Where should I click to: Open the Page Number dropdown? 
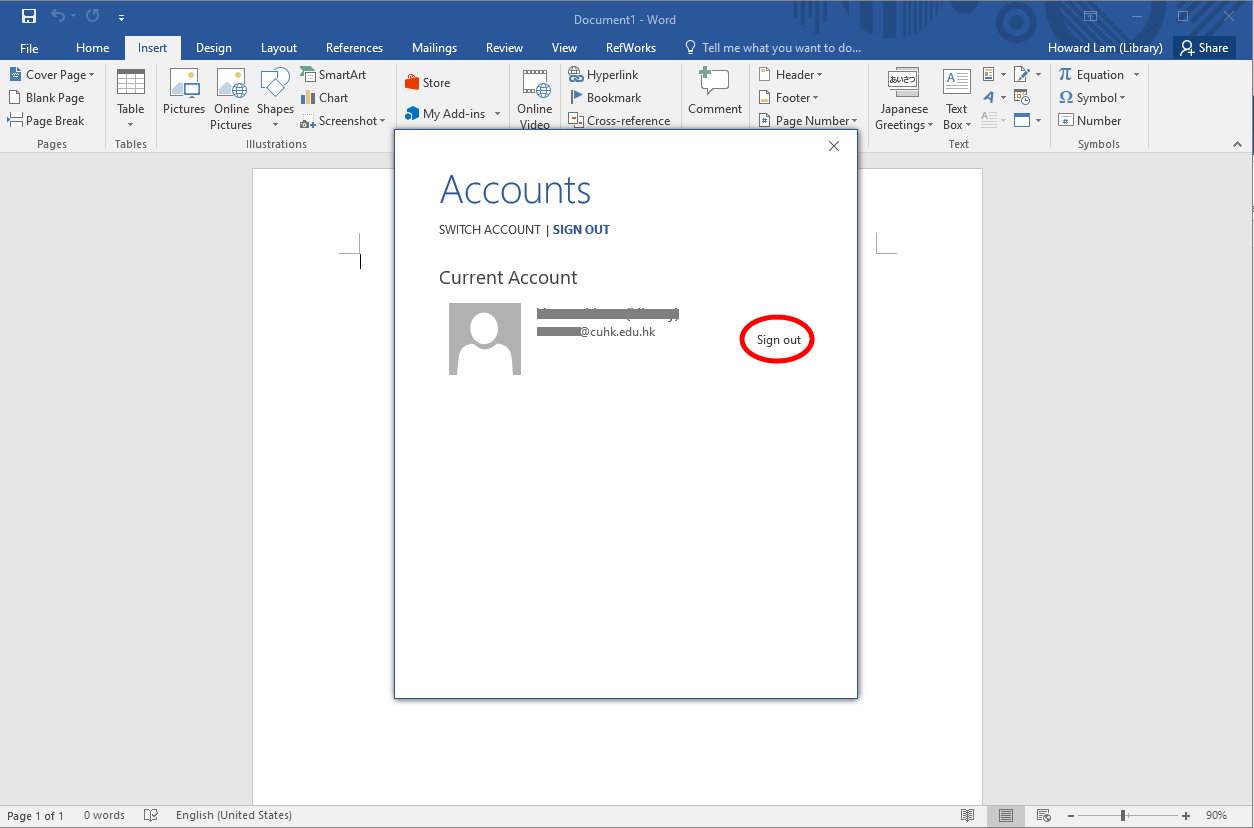tap(808, 121)
